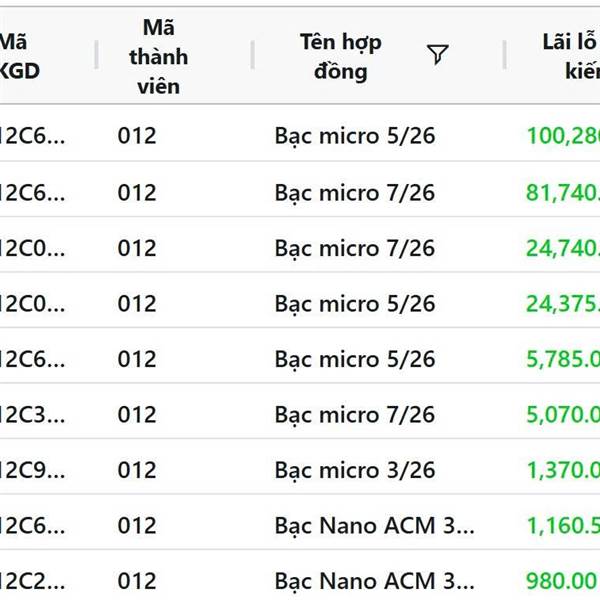600x600 pixels.
Task: Open the filter on Tên hợp đồng column
Action: pos(437,55)
